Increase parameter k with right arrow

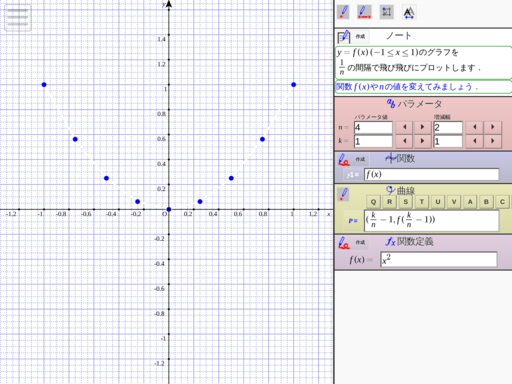point(422,141)
